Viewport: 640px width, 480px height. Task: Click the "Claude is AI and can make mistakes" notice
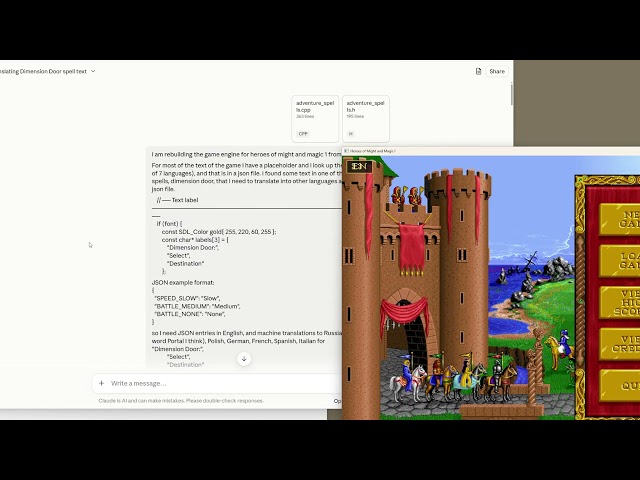coord(181,401)
